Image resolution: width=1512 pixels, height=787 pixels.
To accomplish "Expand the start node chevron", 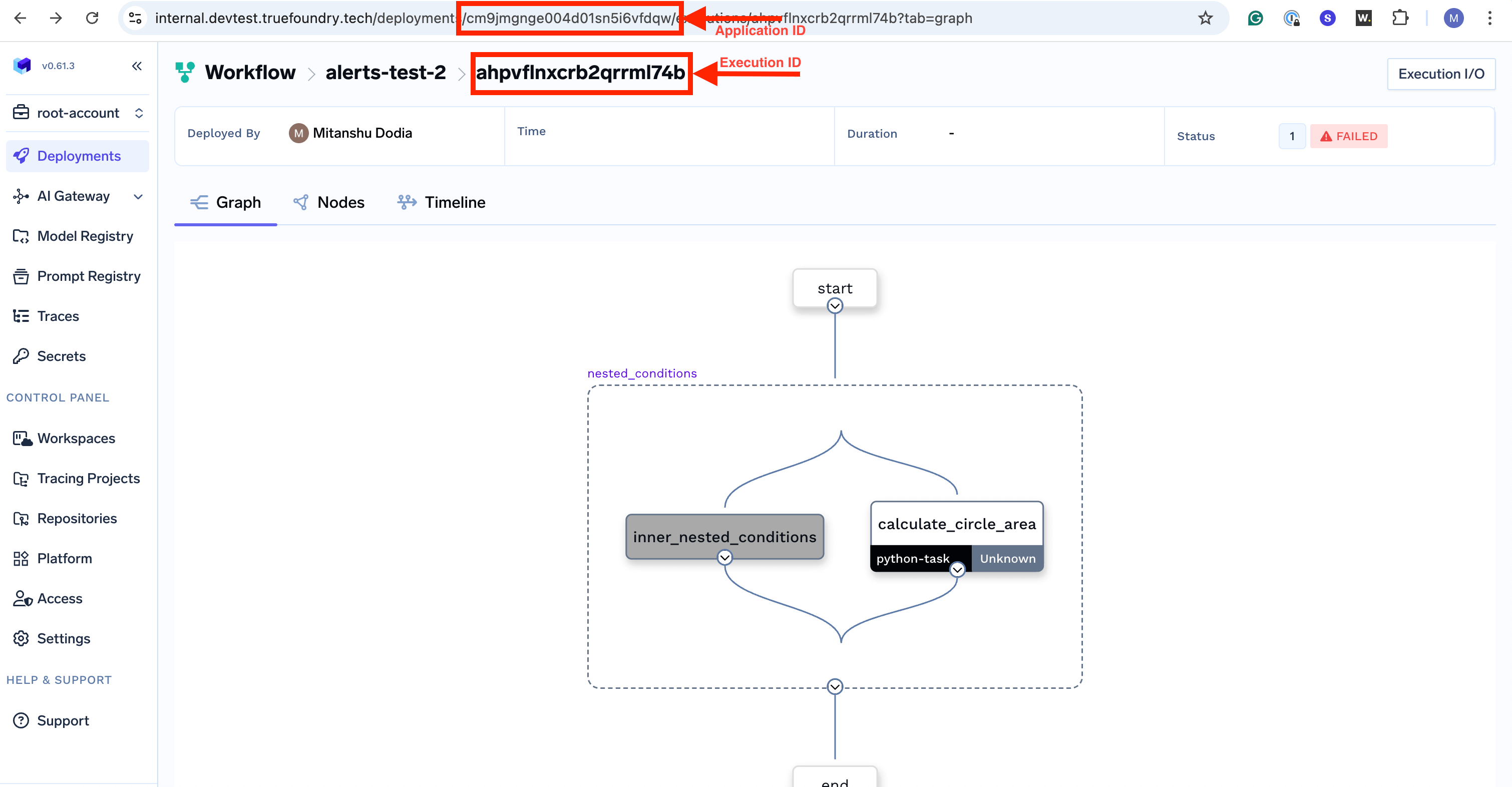I will pyautogui.click(x=835, y=306).
